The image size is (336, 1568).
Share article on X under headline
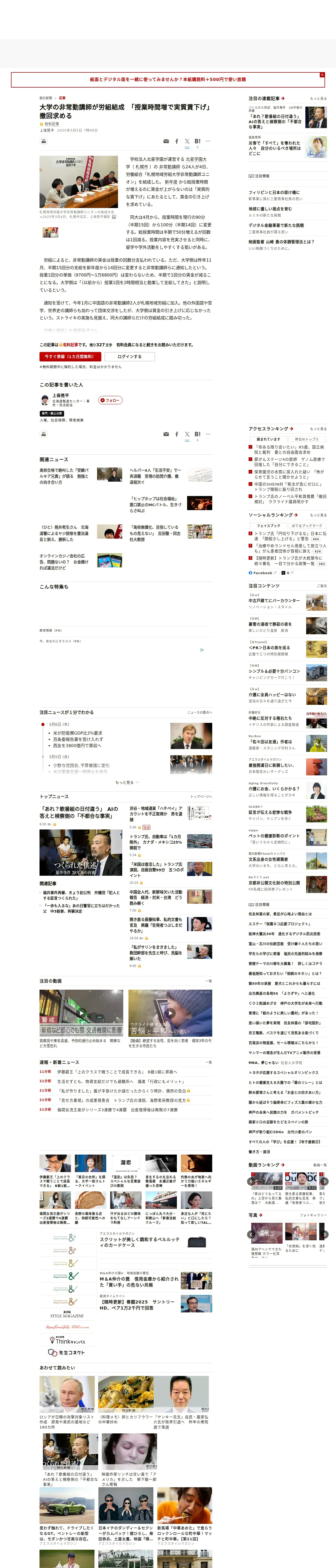[x=187, y=141]
